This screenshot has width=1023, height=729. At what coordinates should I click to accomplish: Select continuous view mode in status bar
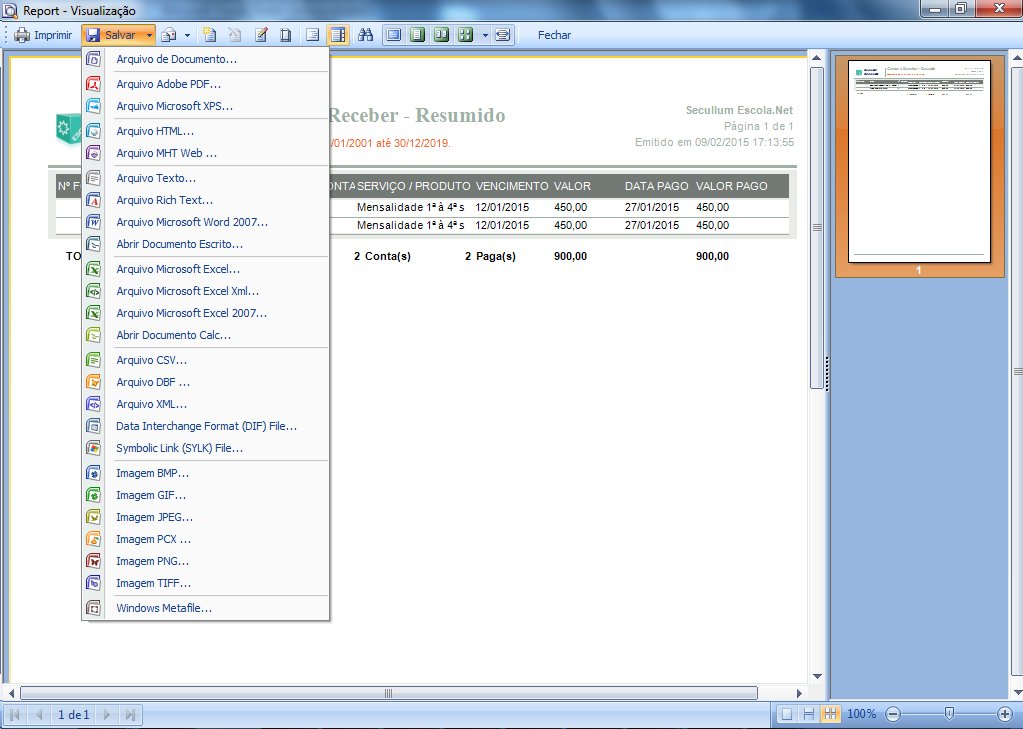[x=808, y=714]
